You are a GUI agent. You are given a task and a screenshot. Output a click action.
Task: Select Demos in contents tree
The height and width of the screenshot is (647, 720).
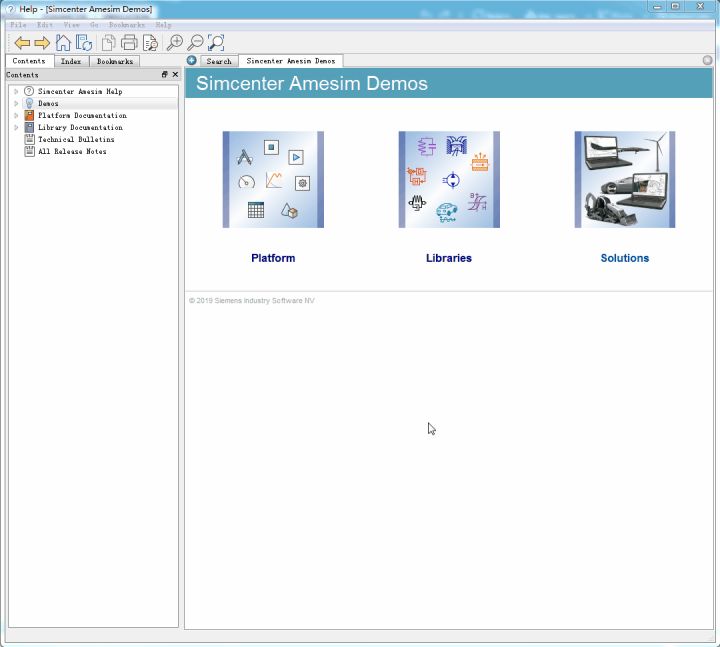click(x=48, y=103)
